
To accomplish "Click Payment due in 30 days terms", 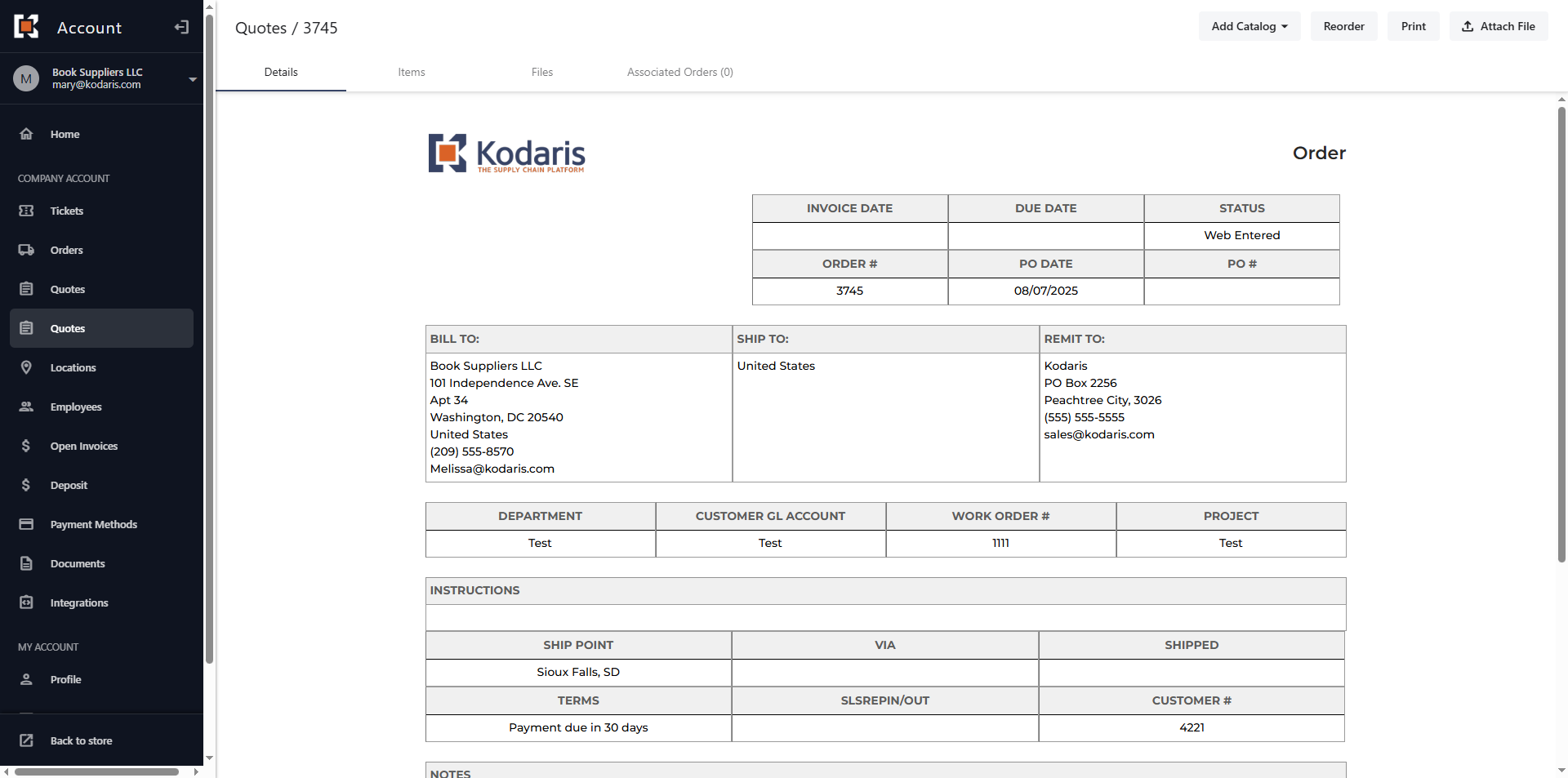I will tap(578, 727).
